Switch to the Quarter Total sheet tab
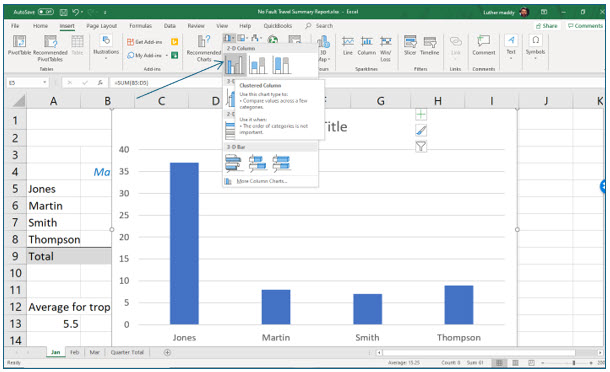Viewport: 610px width, 372px height. (127, 353)
